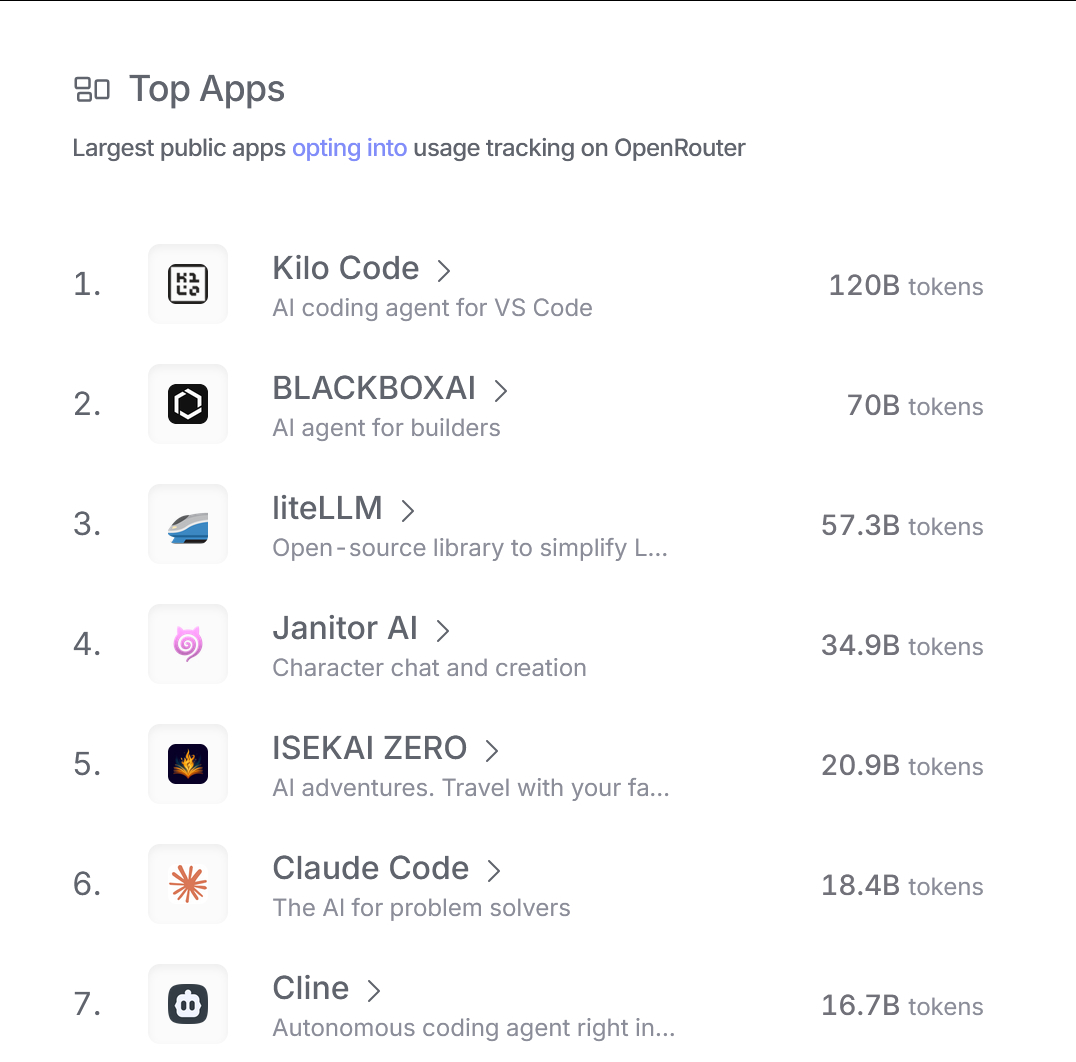This screenshot has height=1062, width=1076.
Task: Open the Cline app title link
Action: point(310,988)
